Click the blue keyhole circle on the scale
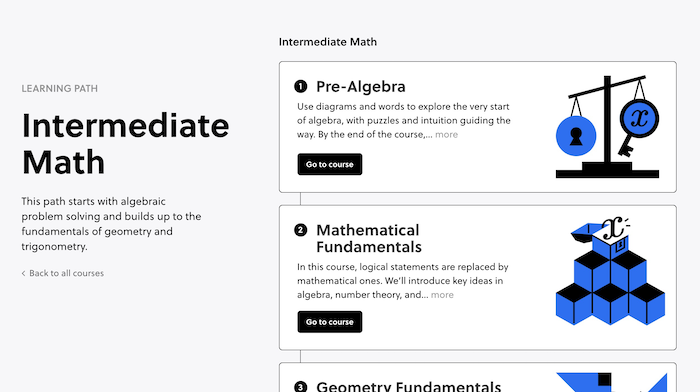 tap(576, 136)
